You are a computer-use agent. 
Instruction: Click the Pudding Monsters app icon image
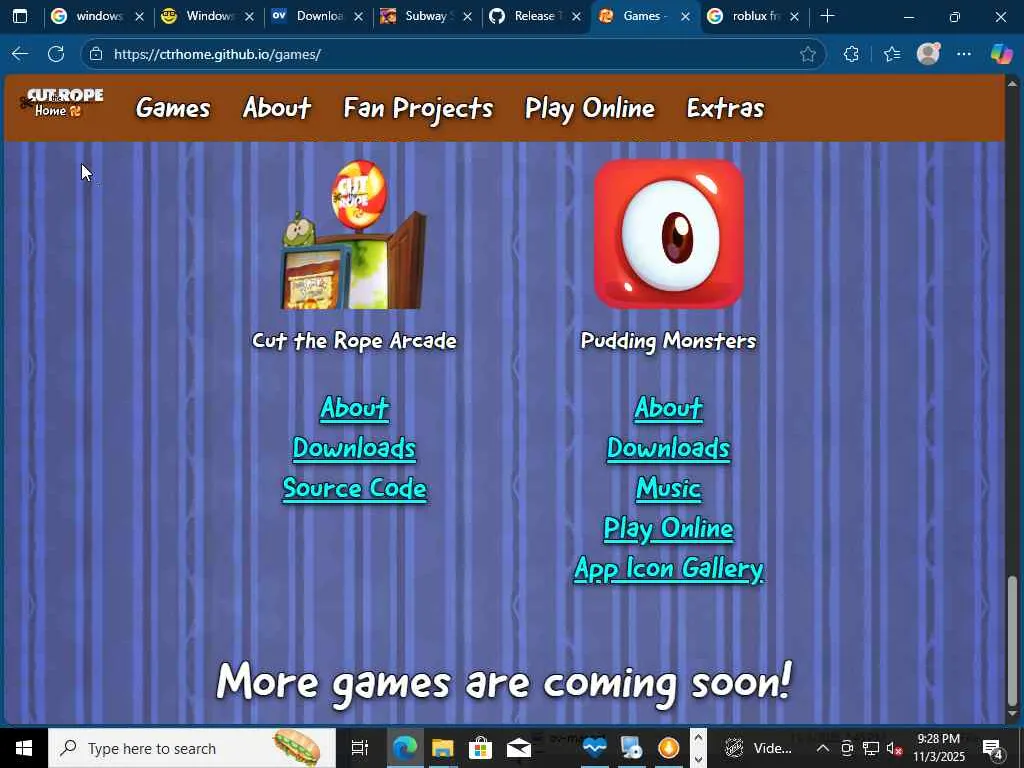[669, 234]
